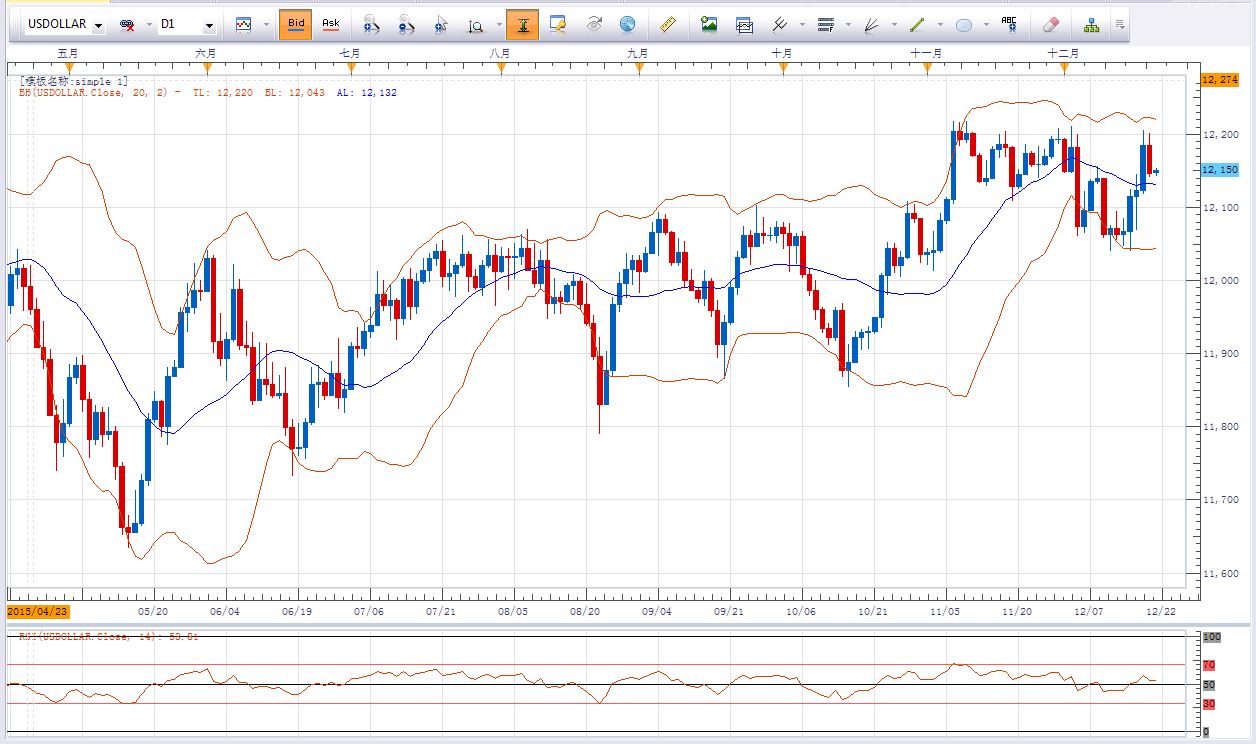Click the zoom out magnifier icon

tap(405, 25)
